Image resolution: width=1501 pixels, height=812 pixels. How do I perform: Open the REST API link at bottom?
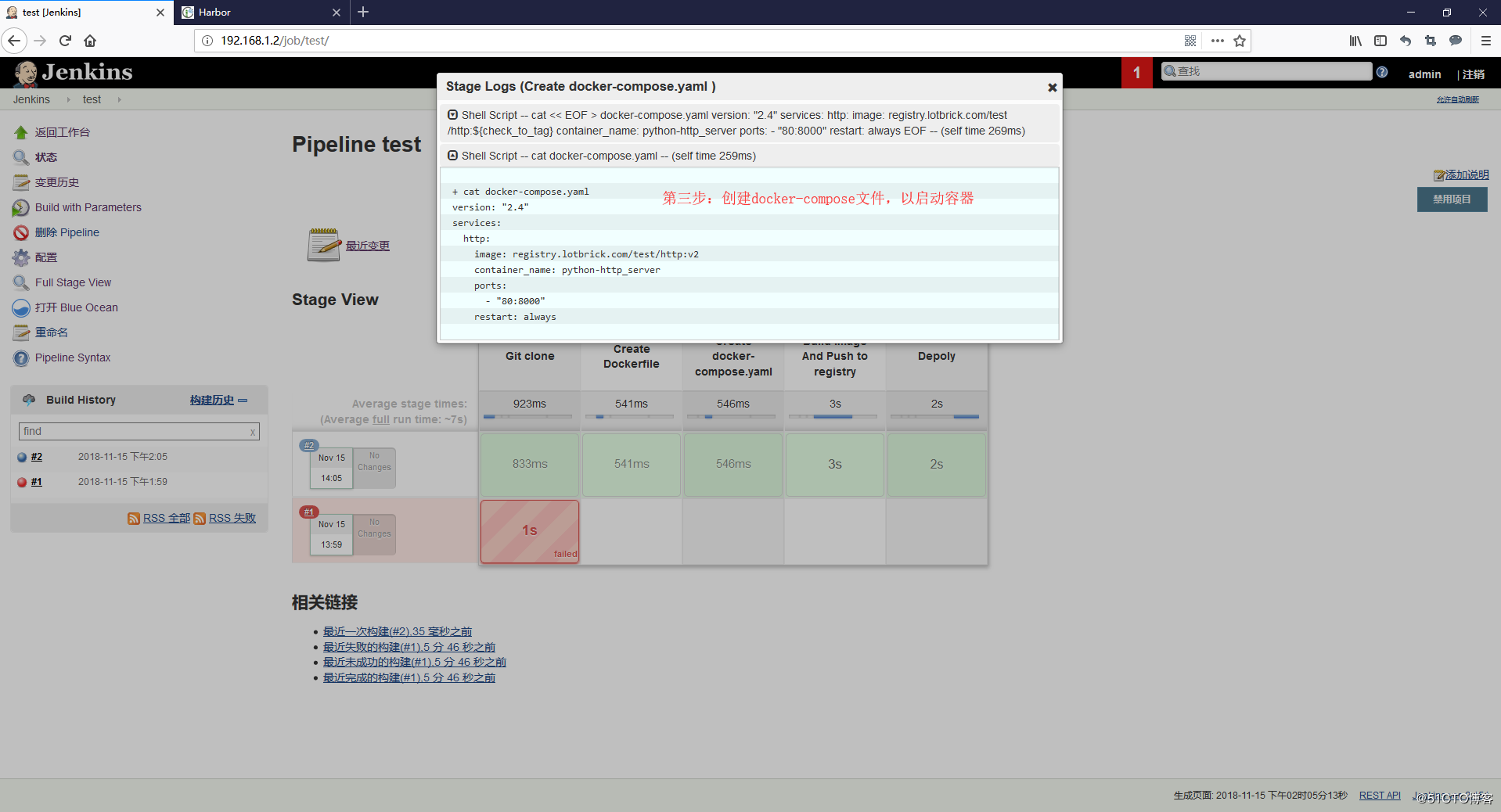(1379, 795)
